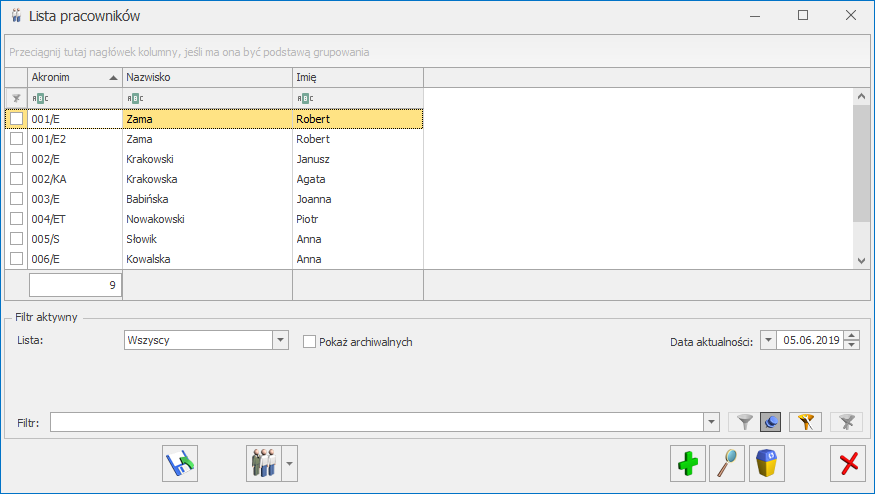Open employee details with magnifying glass icon
The width and height of the screenshot is (875, 494).
click(727, 463)
